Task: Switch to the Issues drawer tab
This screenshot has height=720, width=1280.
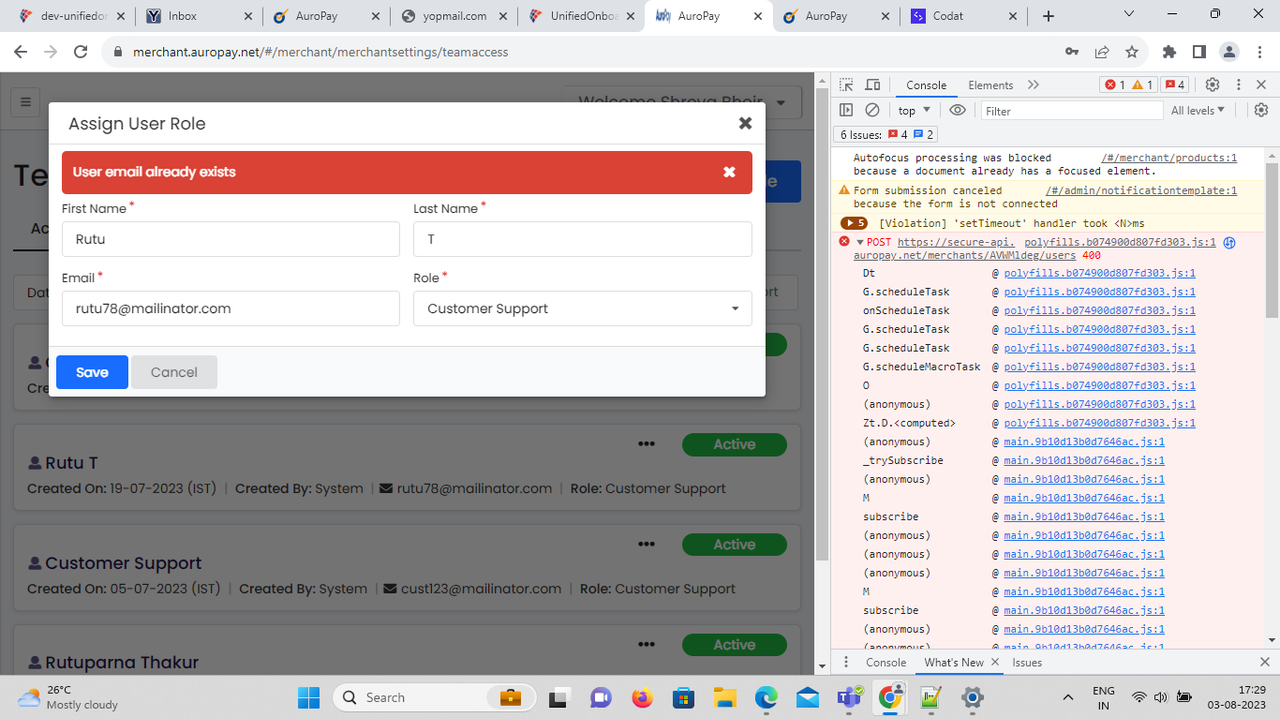Action: (1027, 662)
